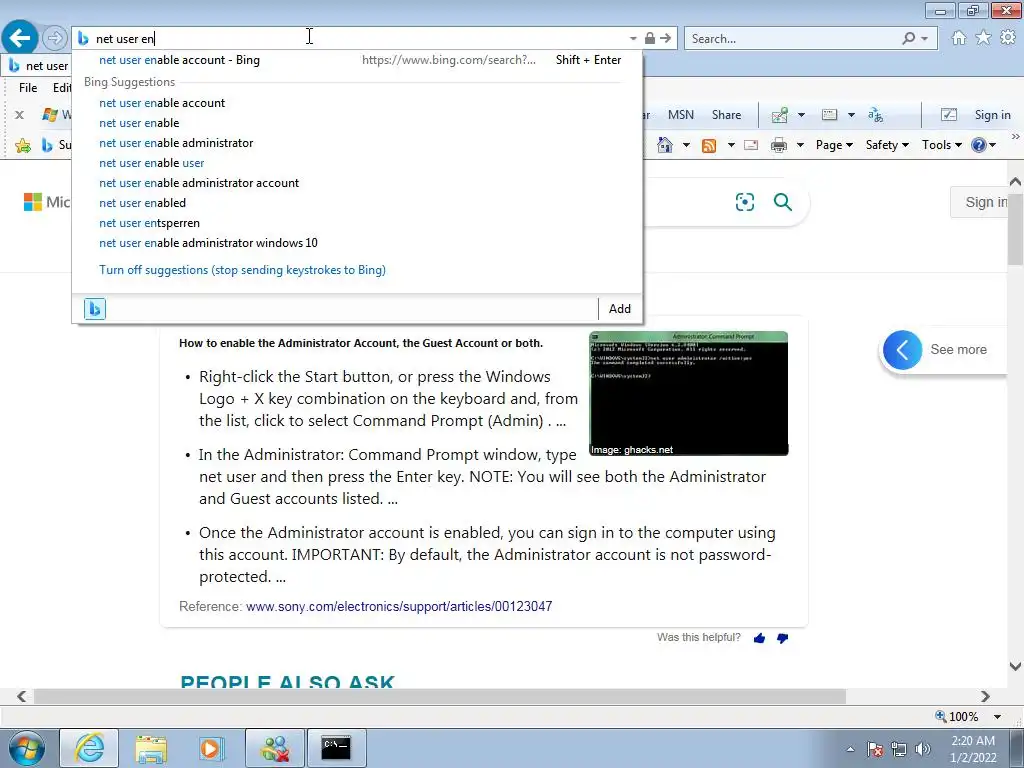Click the Help question mark icon
This screenshot has height=768, width=1024.
pyautogui.click(x=978, y=145)
